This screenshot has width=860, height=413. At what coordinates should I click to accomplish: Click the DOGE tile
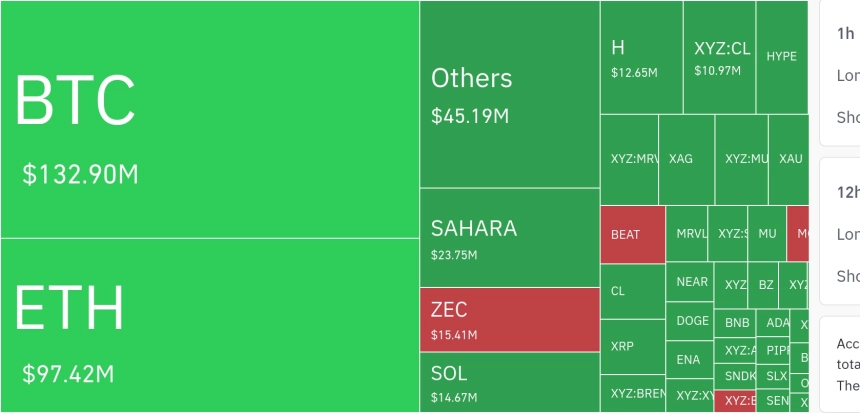[690, 321]
